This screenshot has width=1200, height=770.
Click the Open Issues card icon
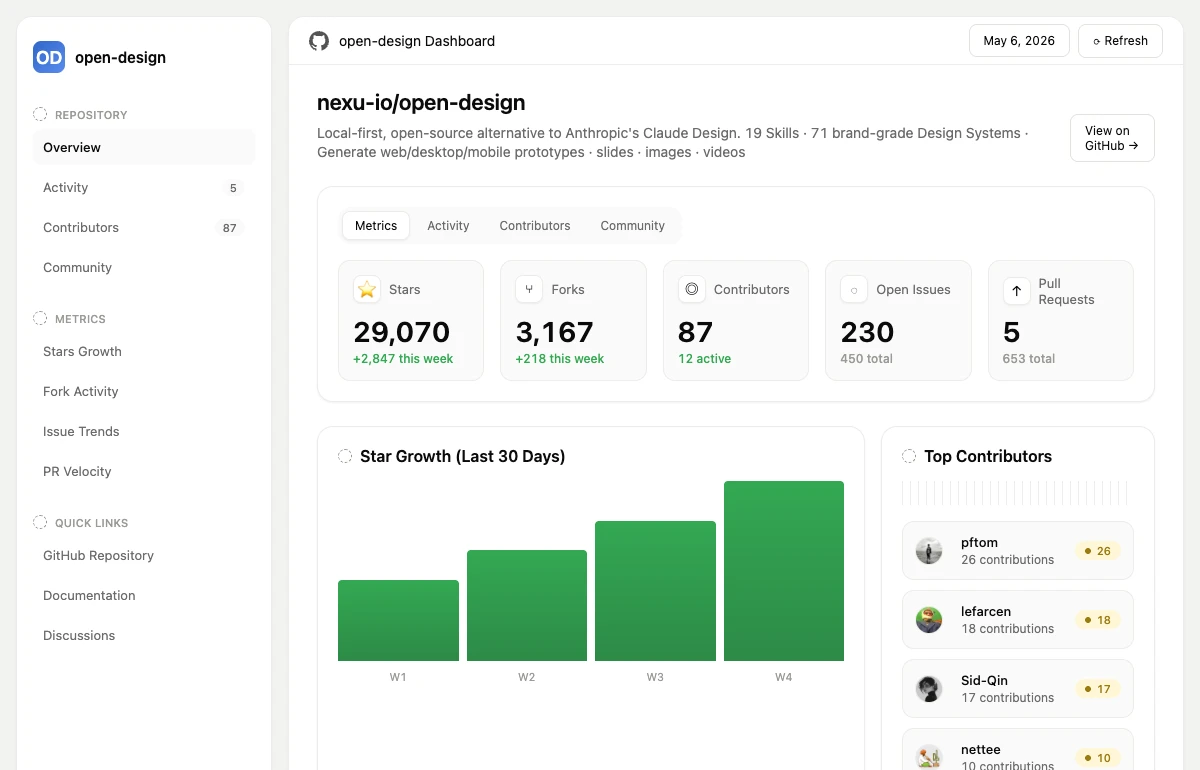point(854,289)
